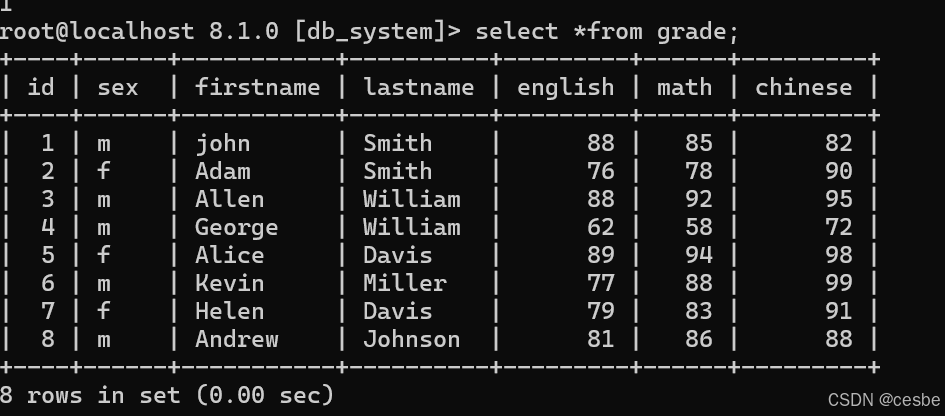Click lastname 'Davis' in Helen's row

pyautogui.click(x=397, y=311)
